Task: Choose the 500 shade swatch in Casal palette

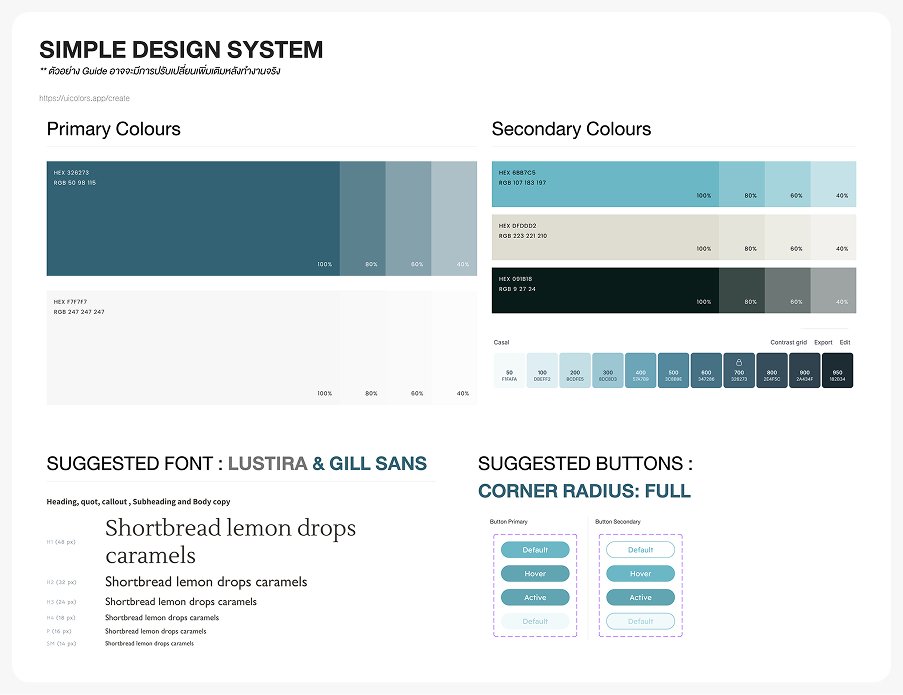Action: point(673,371)
